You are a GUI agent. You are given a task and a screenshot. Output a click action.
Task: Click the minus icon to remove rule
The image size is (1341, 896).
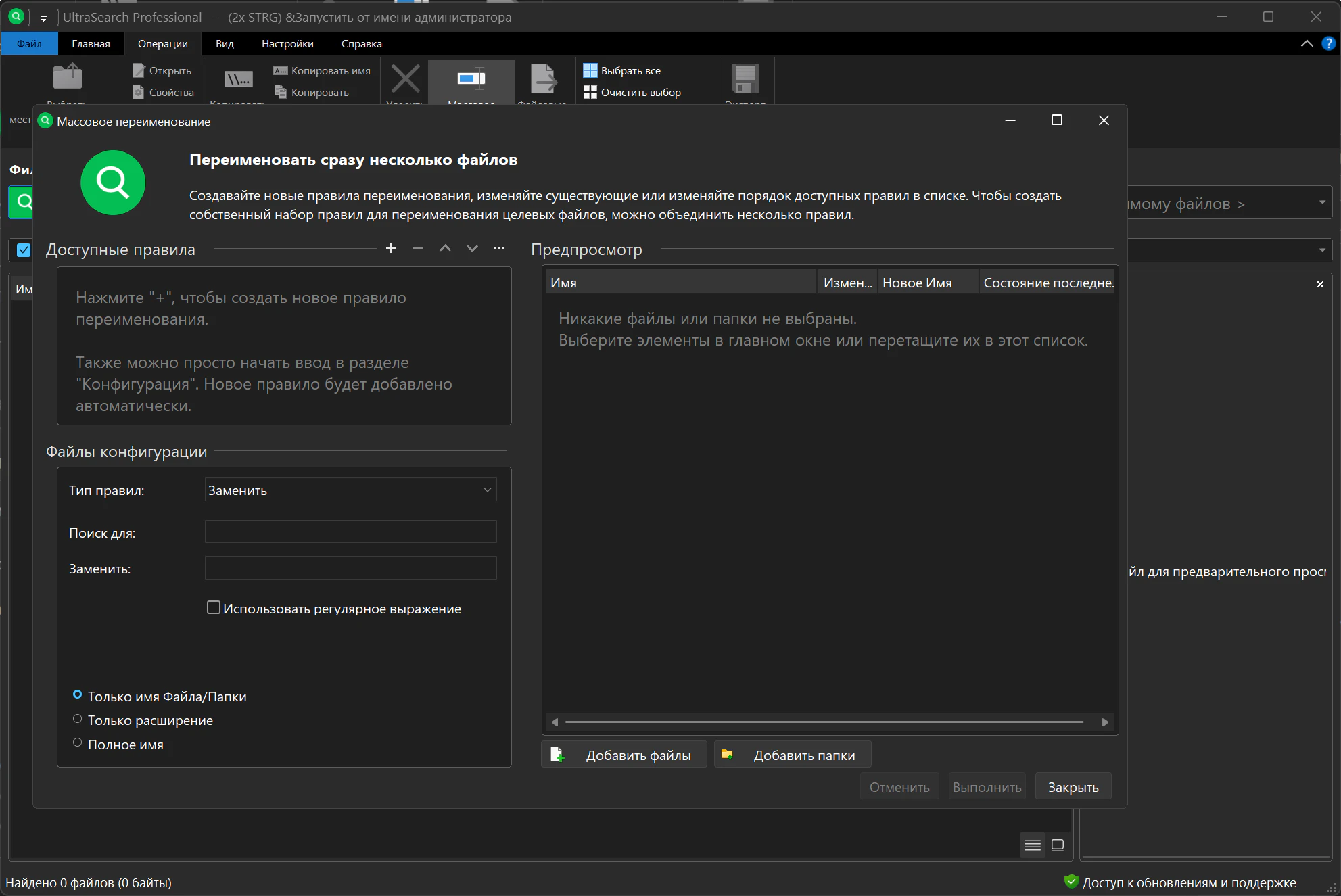[x=418, y=248]
